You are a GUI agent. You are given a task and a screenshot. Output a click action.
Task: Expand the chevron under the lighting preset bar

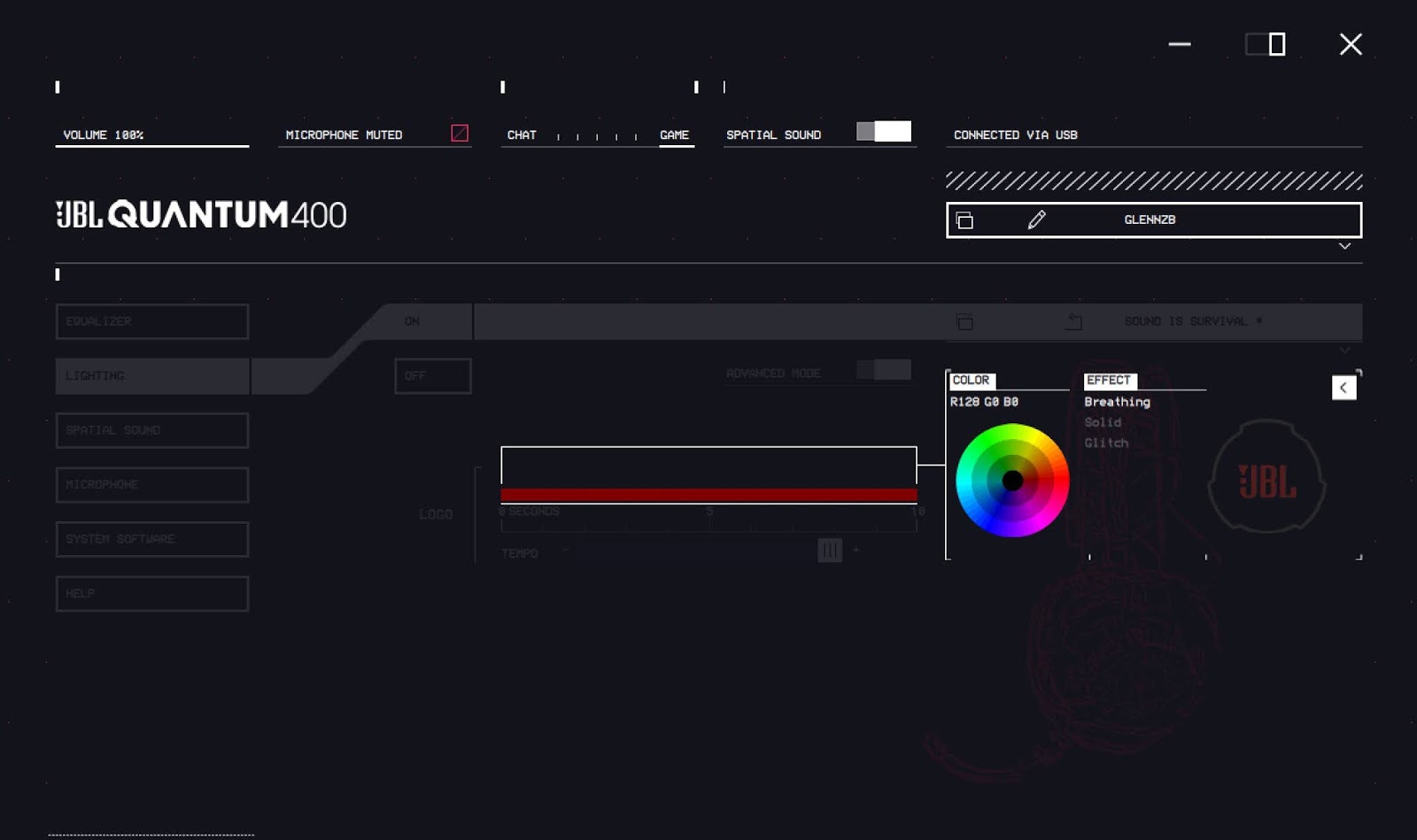coord(1344,350)
